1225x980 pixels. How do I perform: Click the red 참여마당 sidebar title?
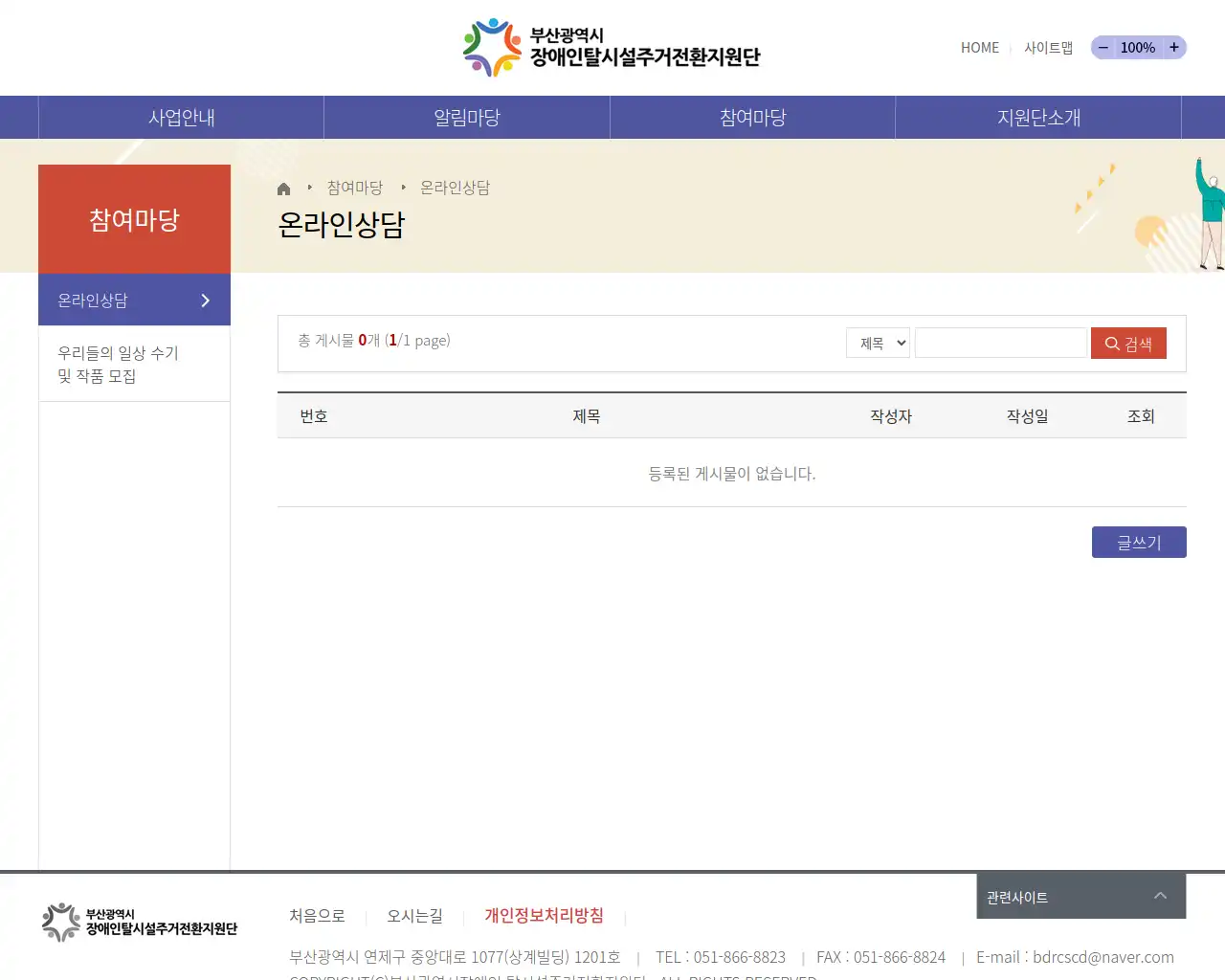coord(134,219)
